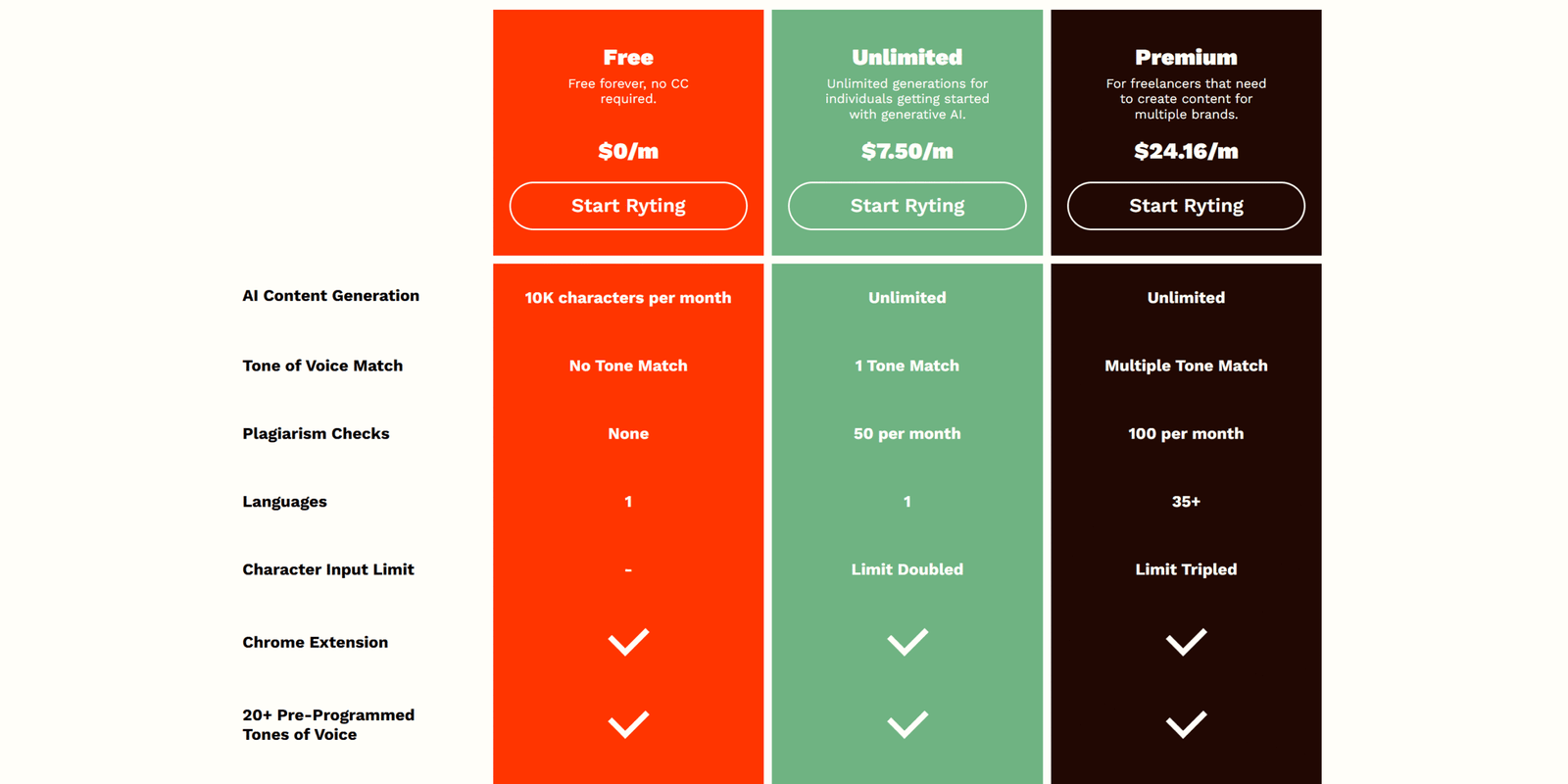This screenshot has height=784, width=1568.
Task: Click the $24.16/m Premium price
Action: click(x=1186, y=151)
